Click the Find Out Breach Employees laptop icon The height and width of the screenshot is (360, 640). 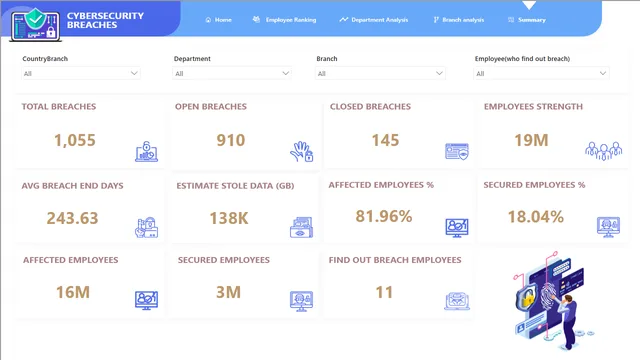click(x=457, y=301)
